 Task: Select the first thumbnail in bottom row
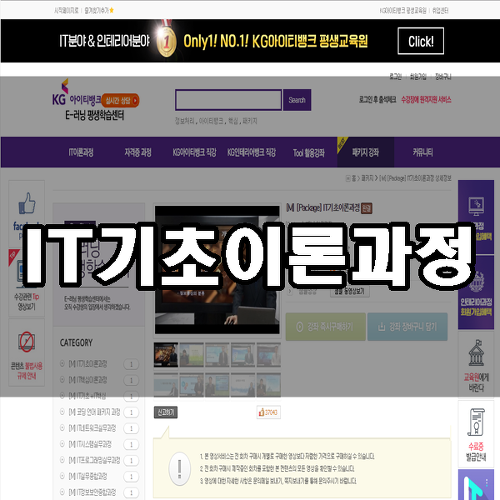point(166,385)
